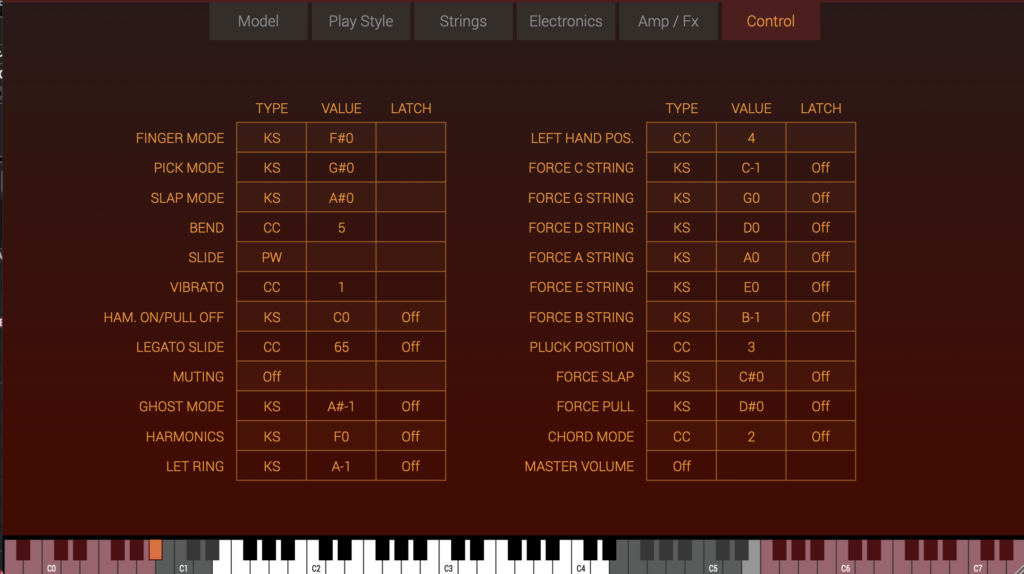Open the Play Style tab
Viewport: 1024px width, 574px height.
(360, 21)
